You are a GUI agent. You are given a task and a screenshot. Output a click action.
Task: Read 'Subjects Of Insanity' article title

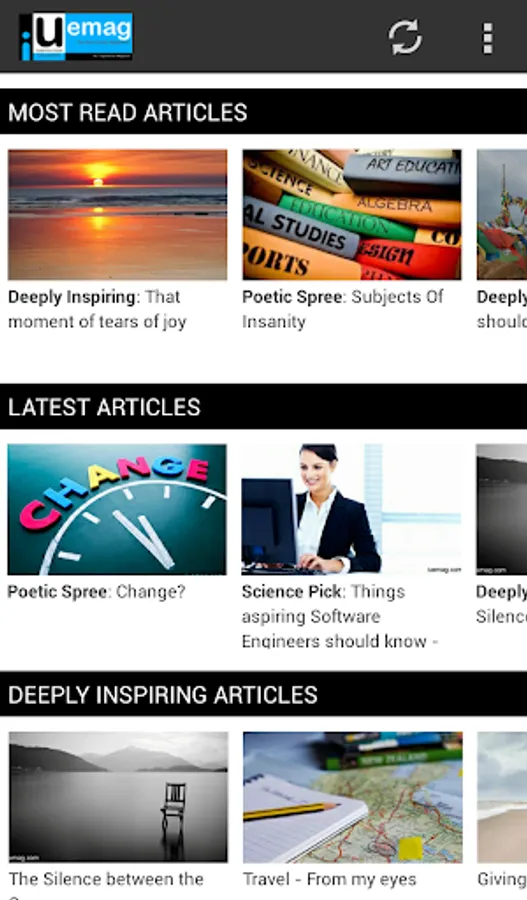(343, 309)
